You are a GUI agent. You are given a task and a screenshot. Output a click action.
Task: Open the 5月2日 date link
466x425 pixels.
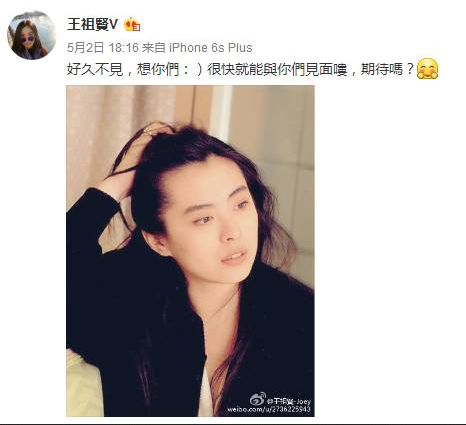[86, 48]
